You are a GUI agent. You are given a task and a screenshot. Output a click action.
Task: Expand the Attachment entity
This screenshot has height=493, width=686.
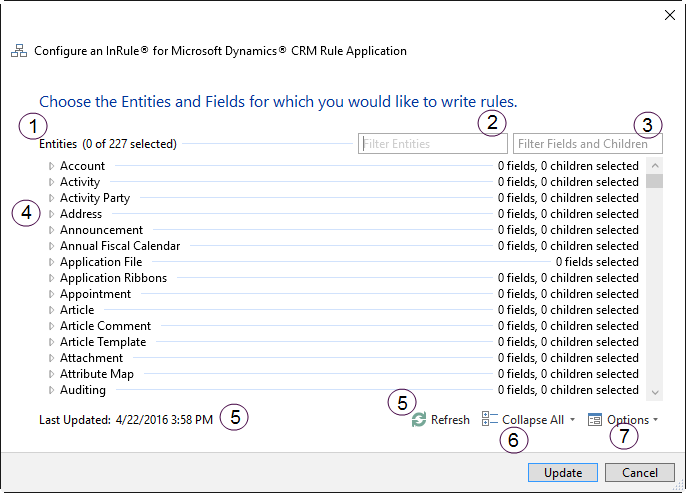click(x=51, y=358)
